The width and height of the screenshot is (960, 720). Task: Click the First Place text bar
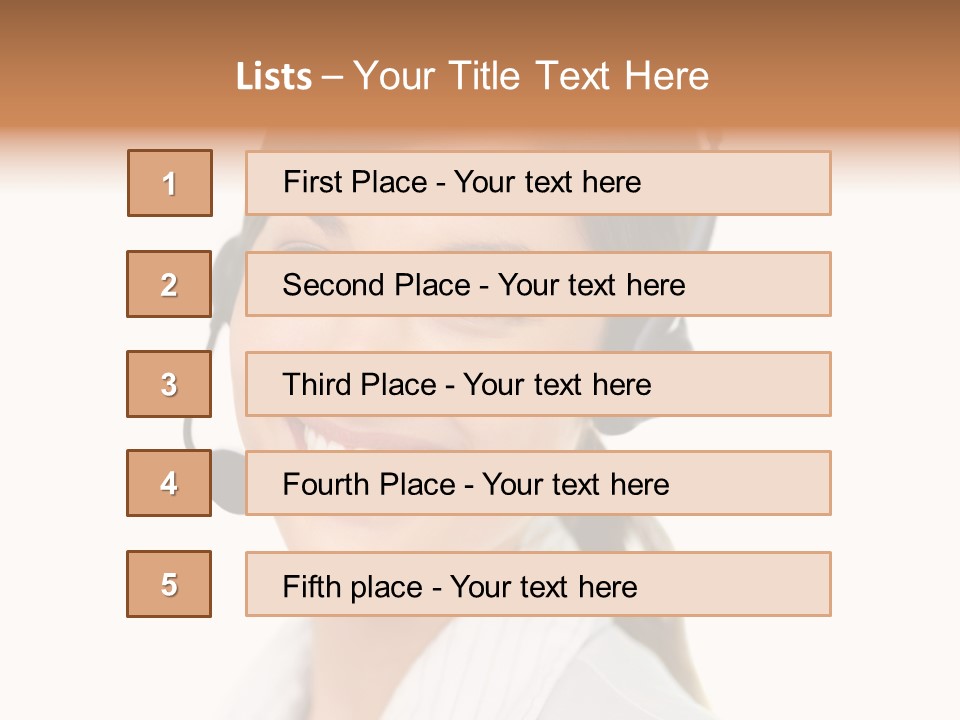(x=538, y=183)
